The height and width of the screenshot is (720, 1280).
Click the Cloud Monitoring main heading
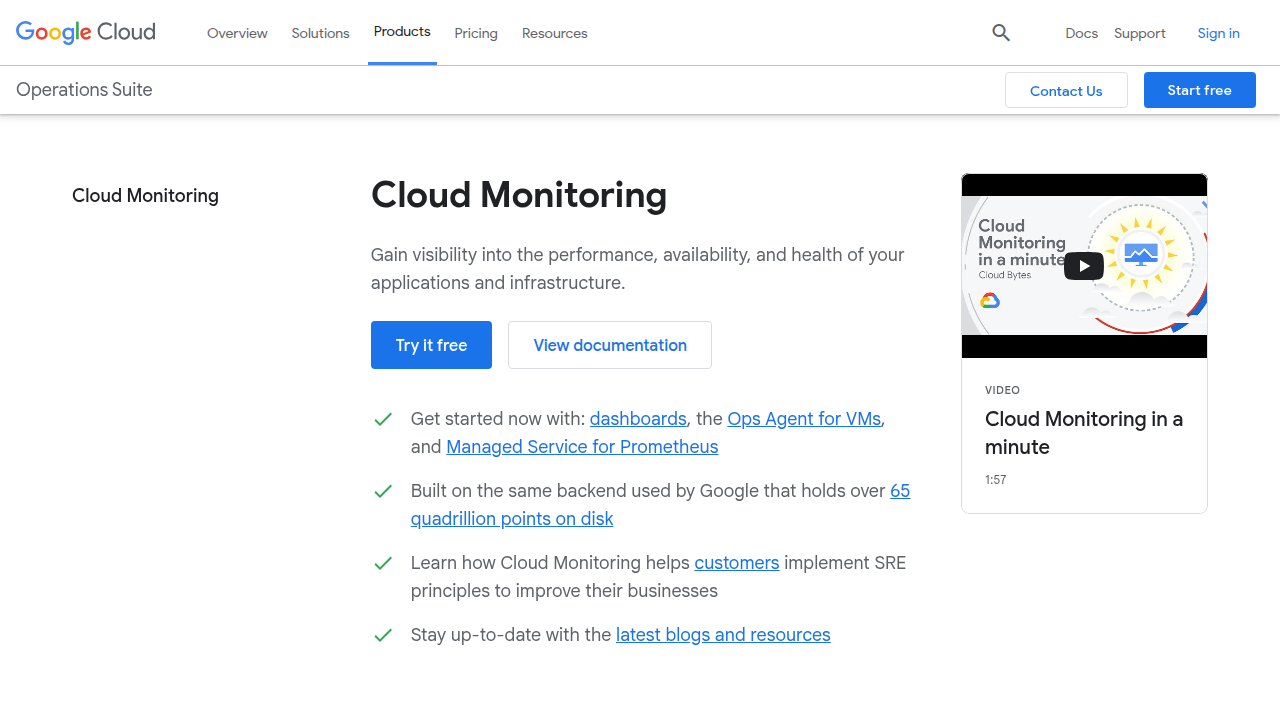[x=519, y=195]
